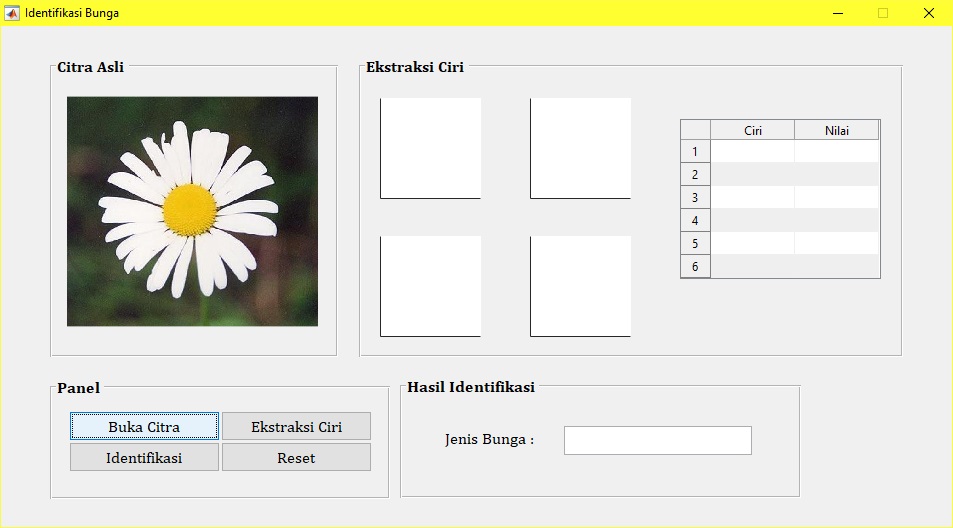Click the Jenis Bunga text field
The height and width of the screenshot is (528, 953).
point(657,440)
